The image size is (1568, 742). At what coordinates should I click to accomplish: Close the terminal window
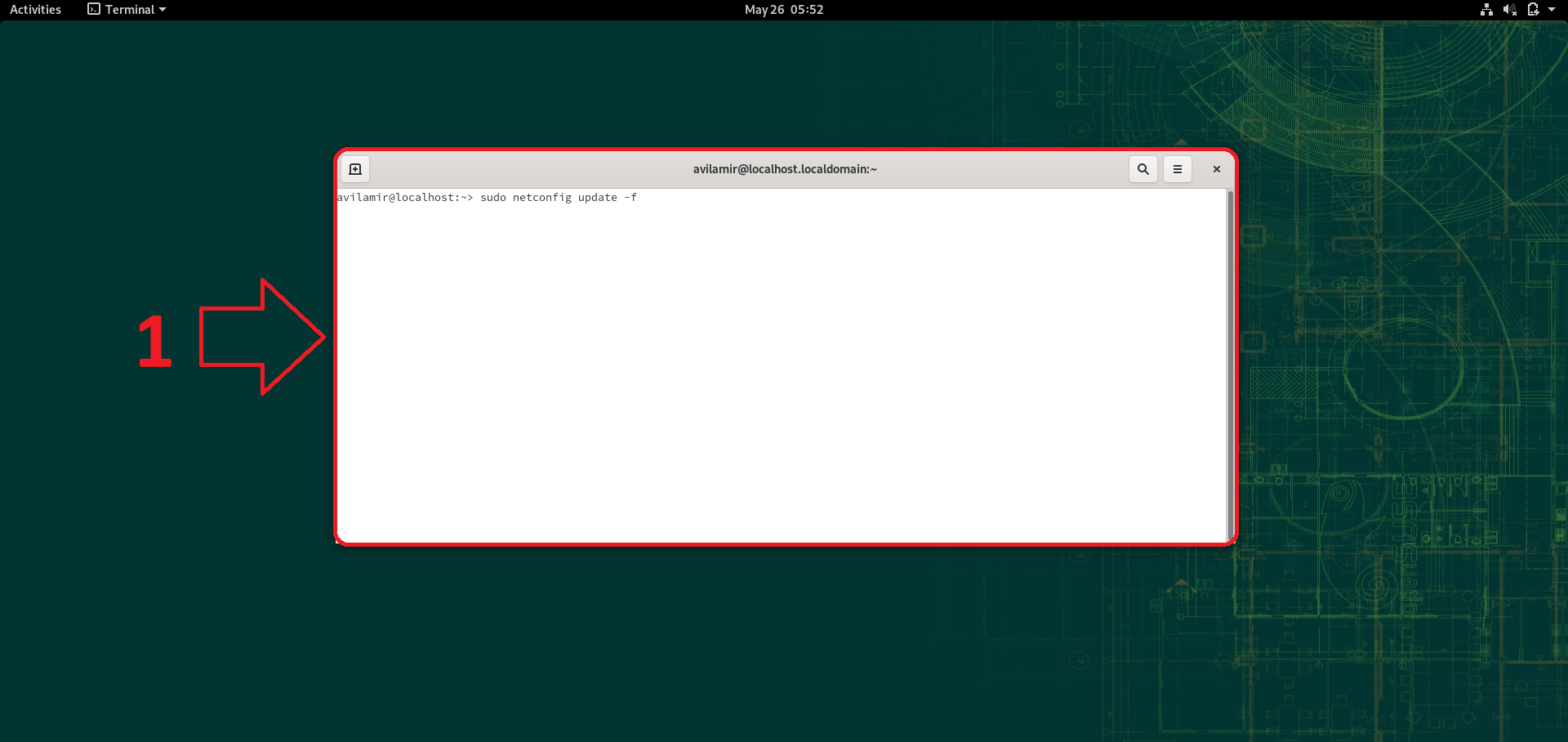[1216, 169]
